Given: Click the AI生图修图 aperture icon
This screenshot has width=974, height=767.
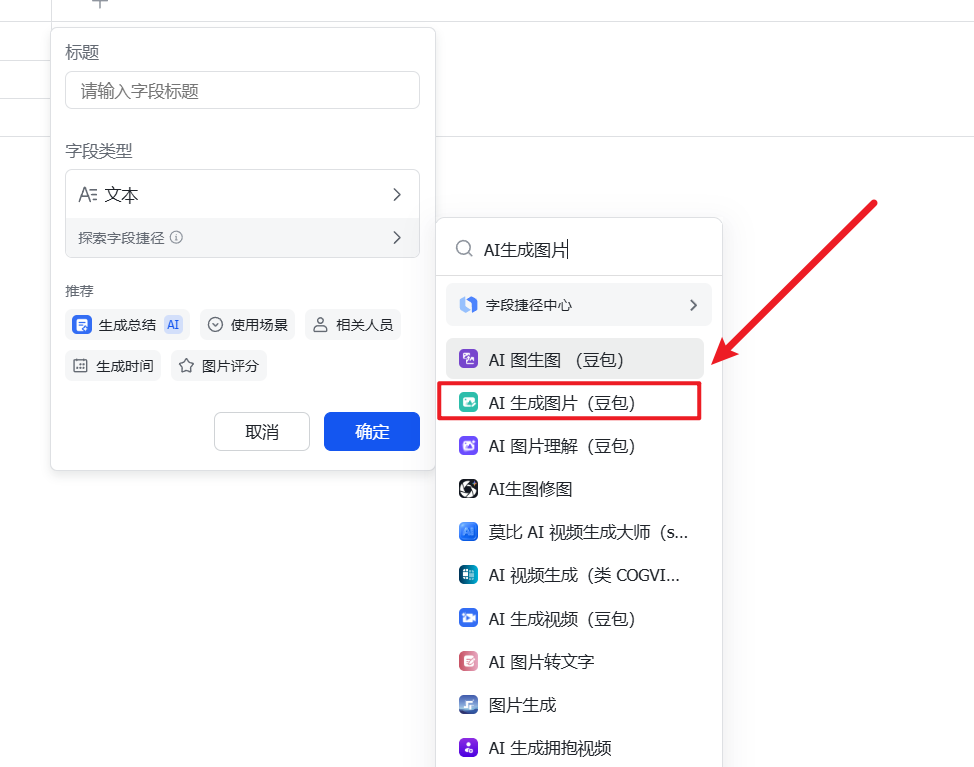Looking at the screenshot, I should point(468,489).
